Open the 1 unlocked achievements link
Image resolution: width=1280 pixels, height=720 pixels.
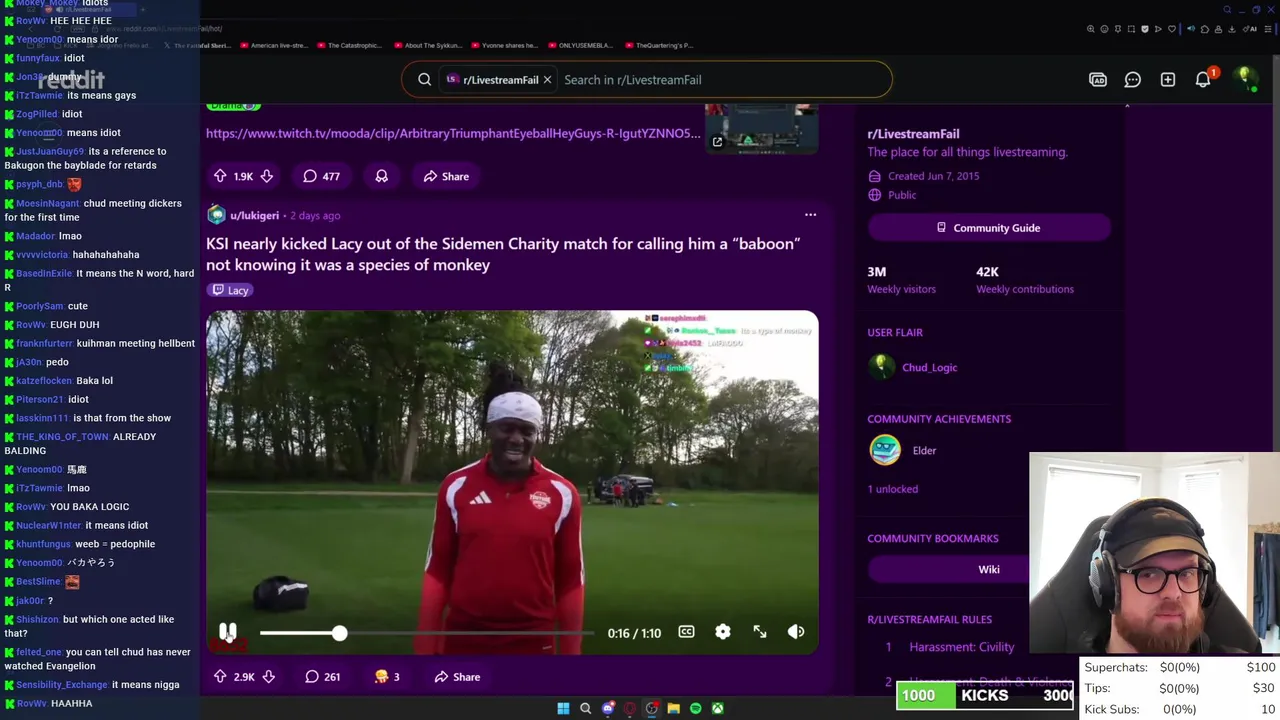click(892, 489)
